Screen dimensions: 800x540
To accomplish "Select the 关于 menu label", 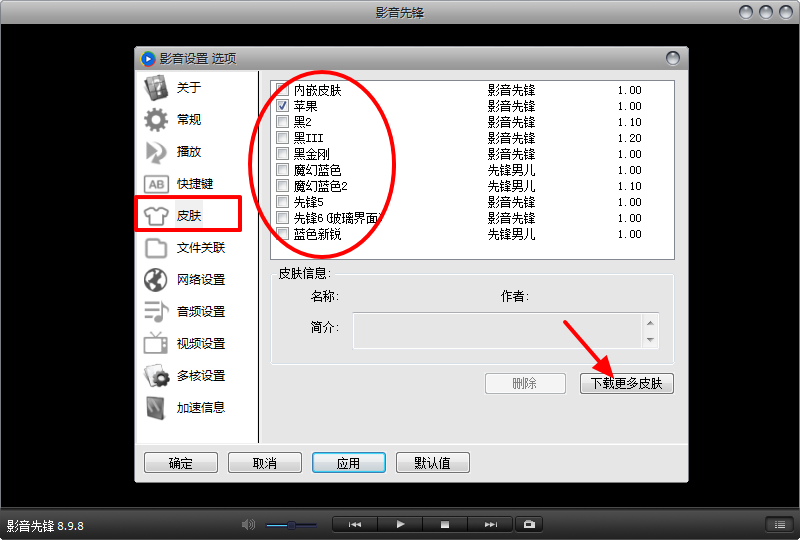I will (x=189, y=88).
